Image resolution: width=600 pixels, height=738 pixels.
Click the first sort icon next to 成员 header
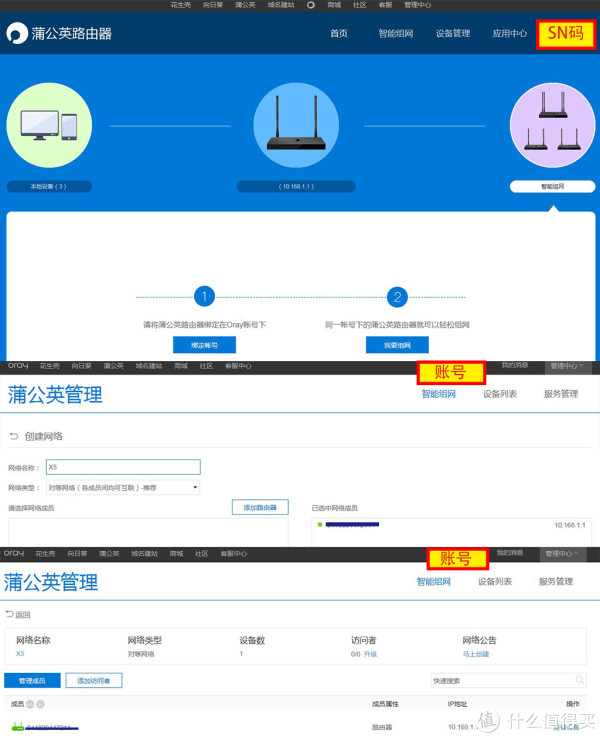click(x=30, y=704)
